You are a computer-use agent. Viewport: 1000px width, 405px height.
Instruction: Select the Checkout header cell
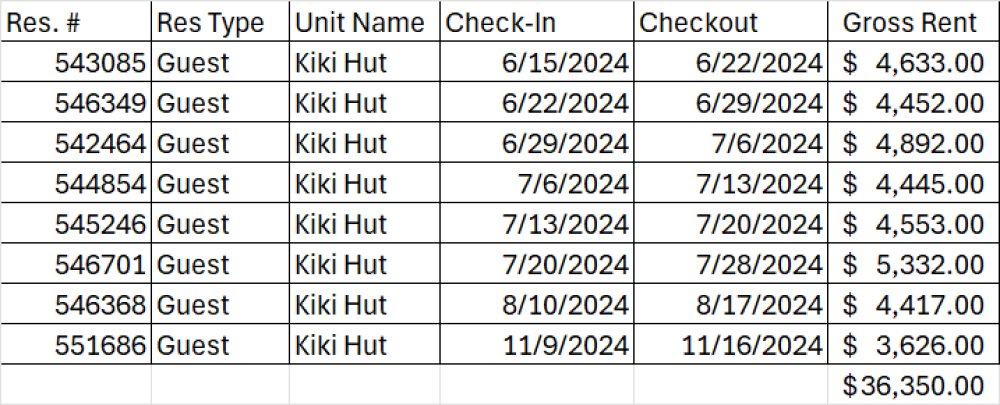731,22
